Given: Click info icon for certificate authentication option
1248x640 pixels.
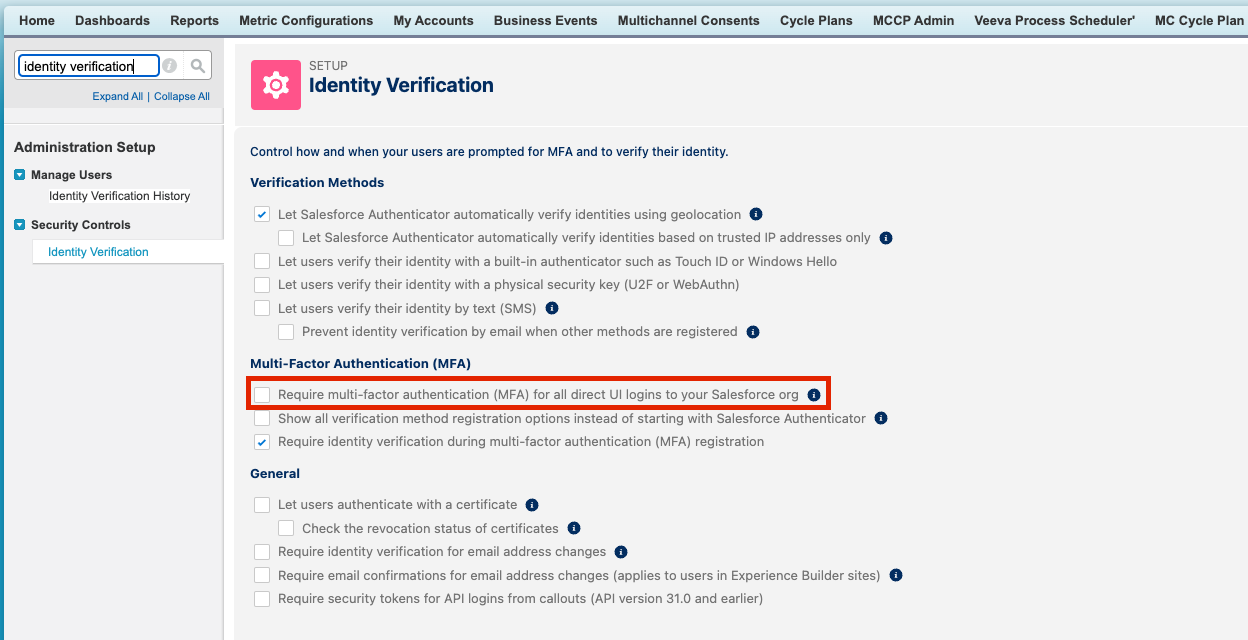Looking at the screenshot, I should [532, 505].
